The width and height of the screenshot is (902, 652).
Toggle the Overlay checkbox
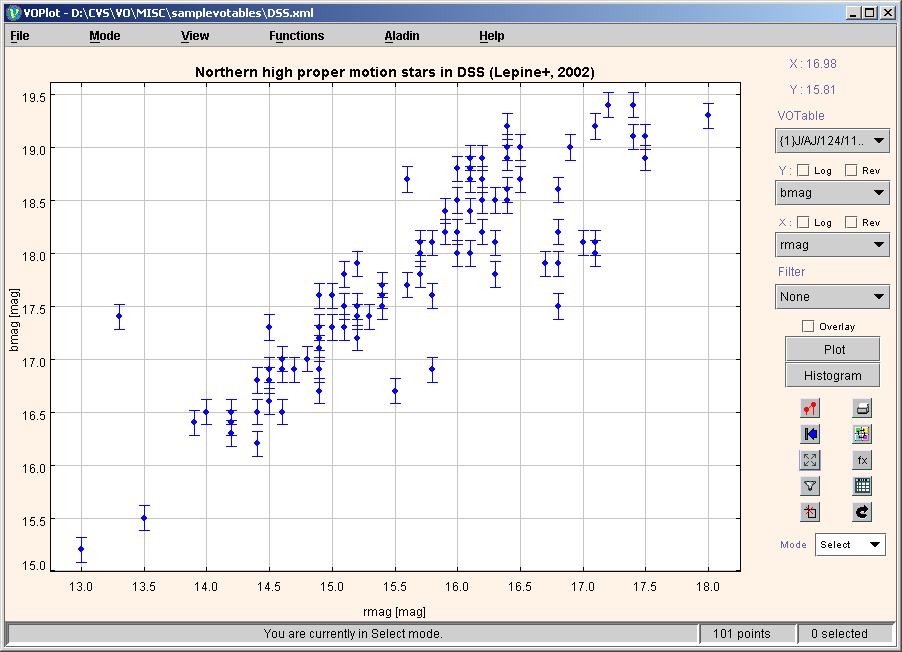808,326
